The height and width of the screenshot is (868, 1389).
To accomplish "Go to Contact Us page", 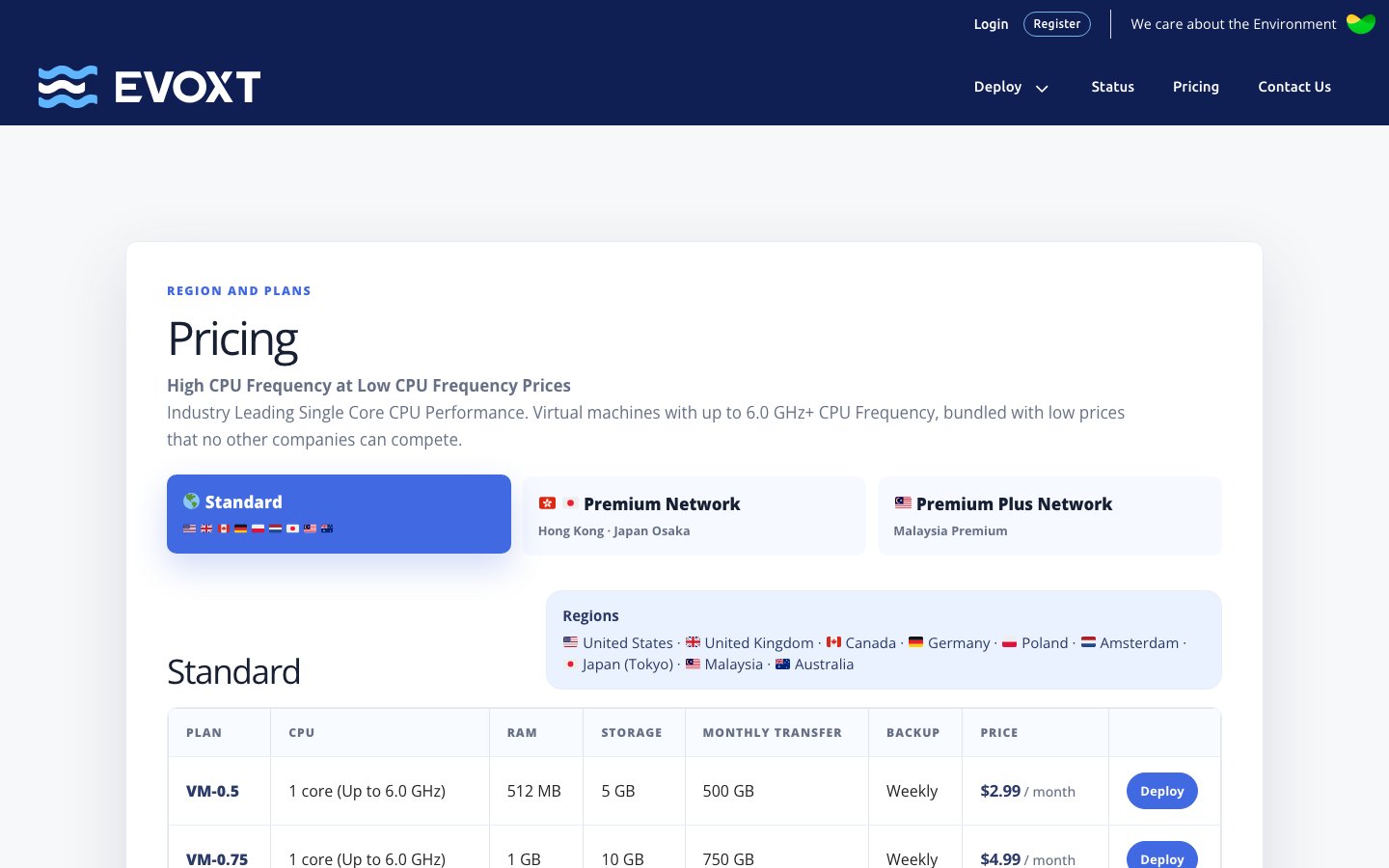I will point(1294,87).
